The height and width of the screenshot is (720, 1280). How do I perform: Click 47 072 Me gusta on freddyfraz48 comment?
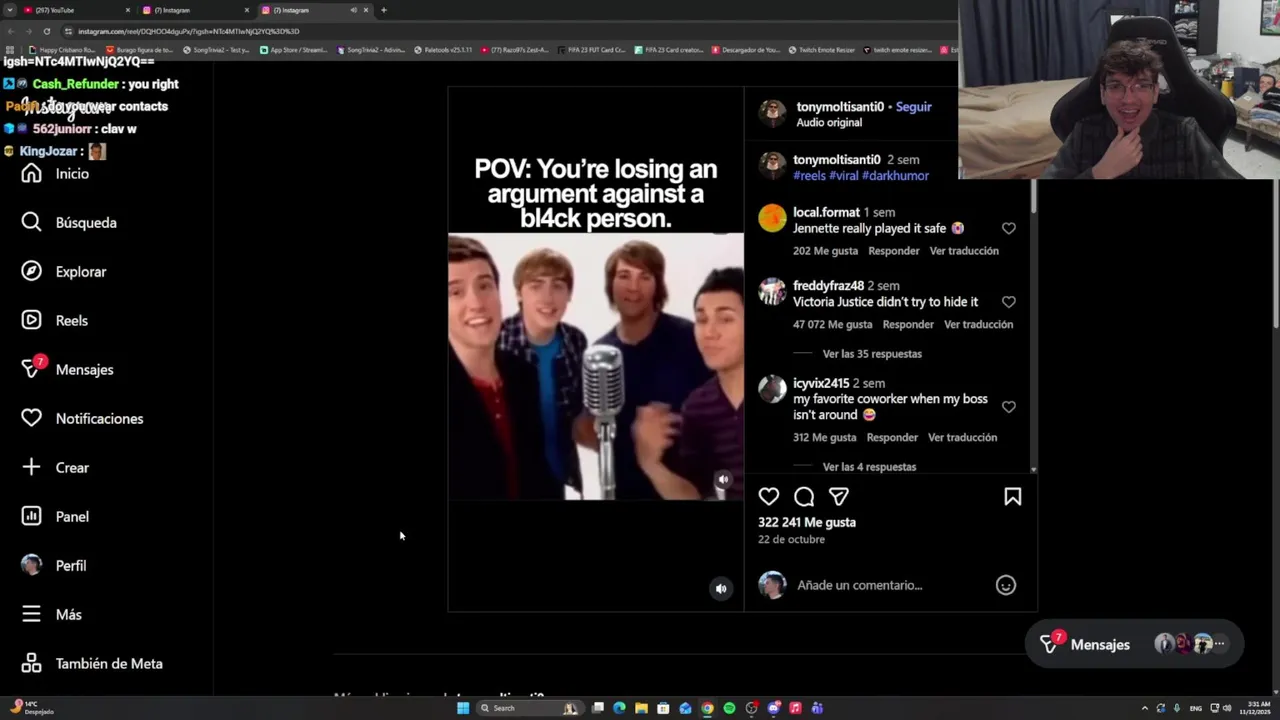click(x=833, y=325)
